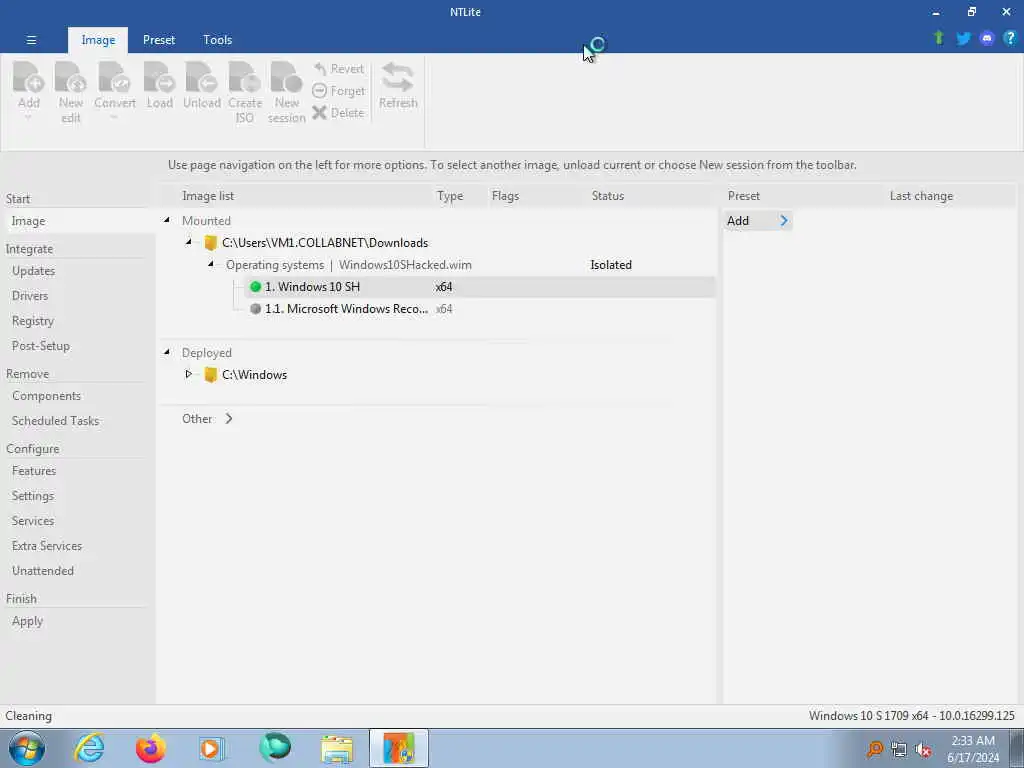Open the Updates page

[x=33, y=271]
